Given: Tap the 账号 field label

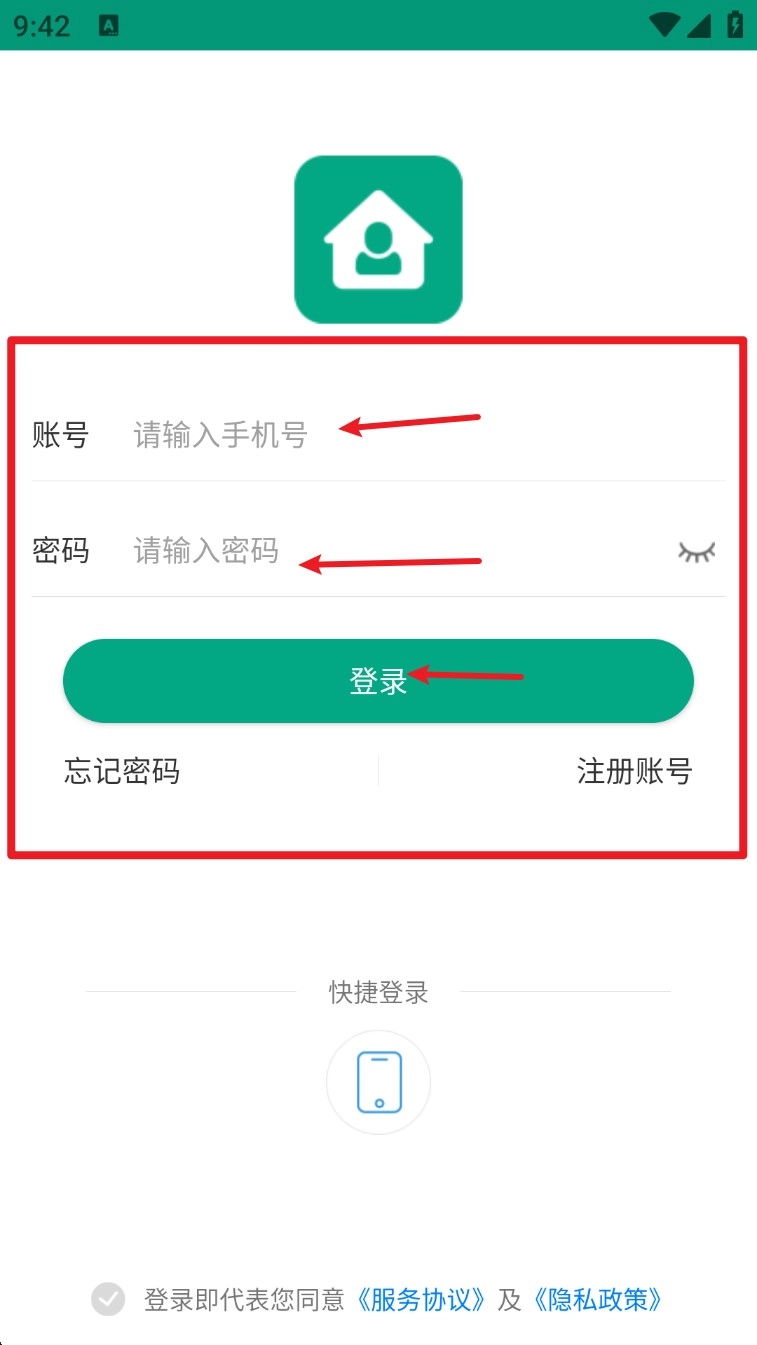Looking at the screenshot, I should pos(61,435).
